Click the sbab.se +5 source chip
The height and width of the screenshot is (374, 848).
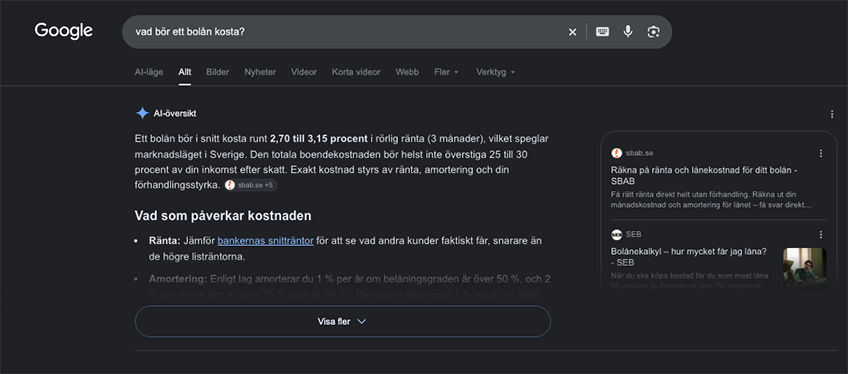pyautogui.click(x=251, y=185)
